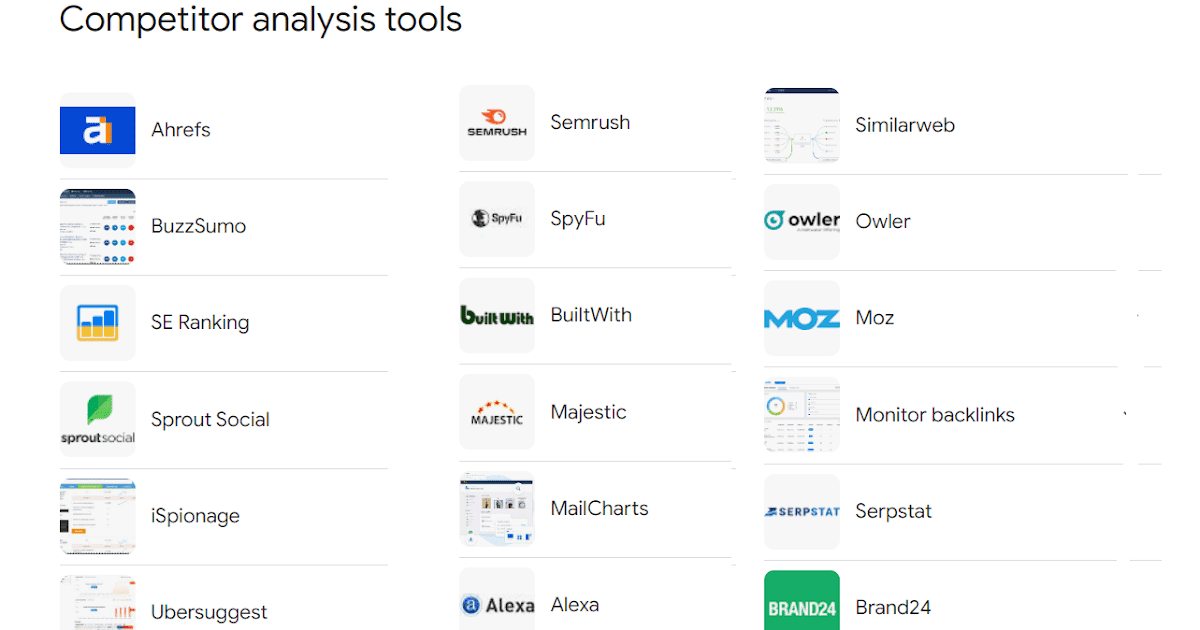Screen dimensions: 1200x630
Task: Click the Monitor backlinks text label
Action: point(934,414)
